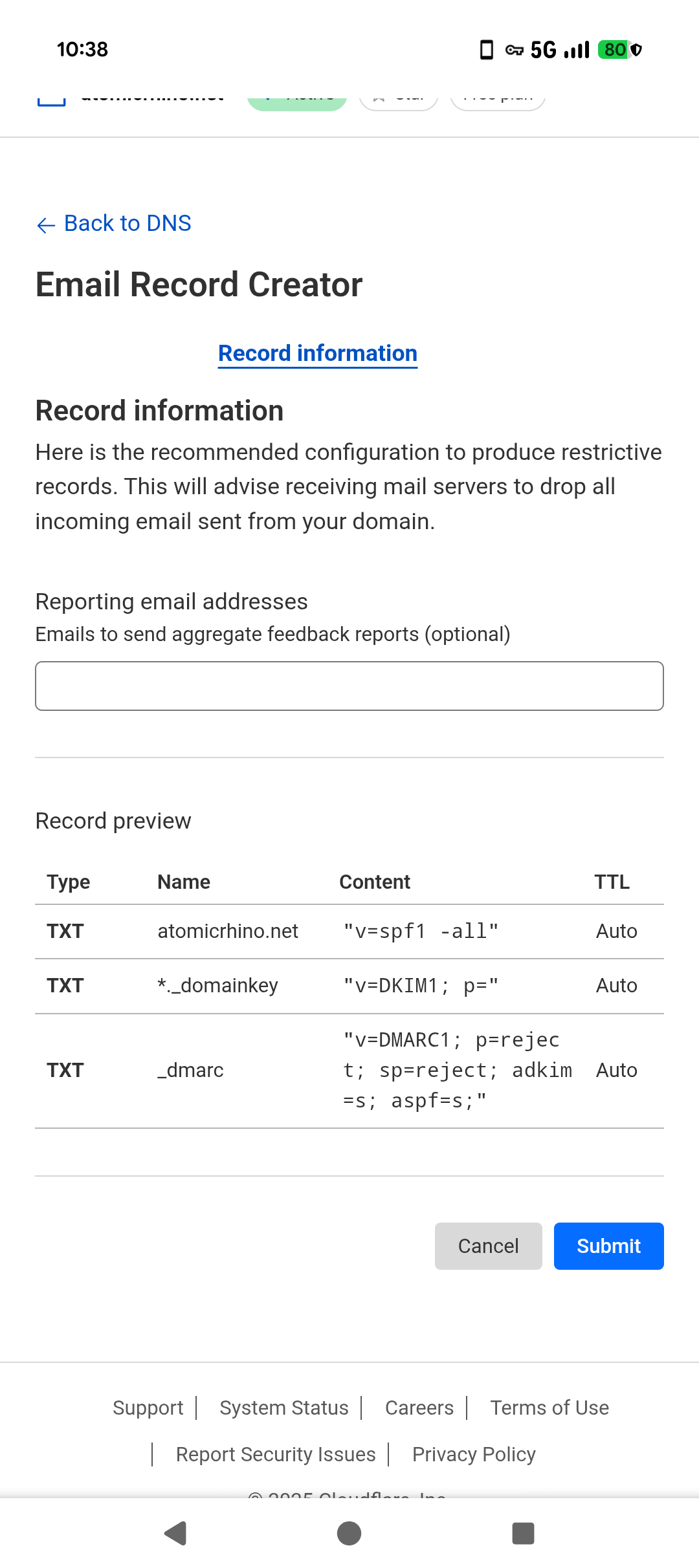Open Report Security Issues link
Viewport: 699px width, 1568px height.
click(x=276, y=1454)
